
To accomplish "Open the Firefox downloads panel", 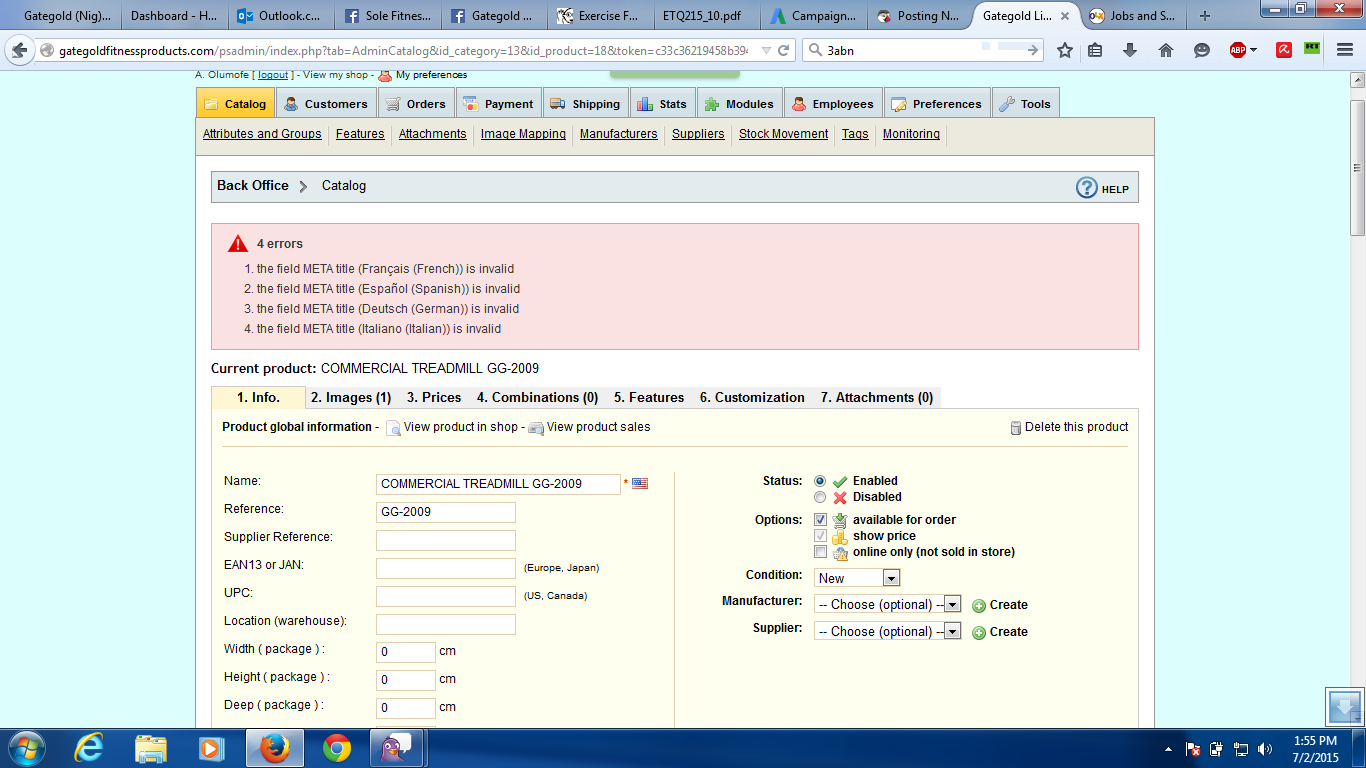I will tap(1130, 50).
